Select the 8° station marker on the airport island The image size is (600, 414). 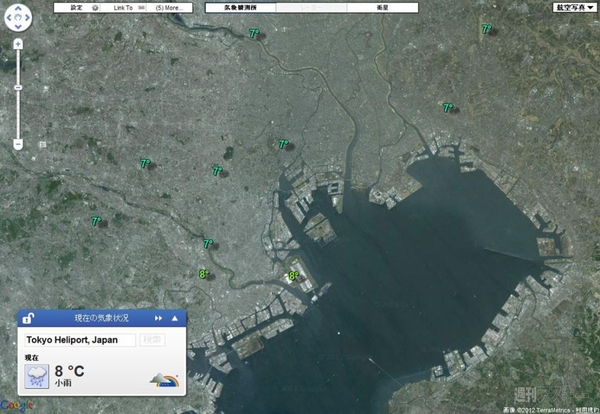pyautogui.click(x=293, y=275)
